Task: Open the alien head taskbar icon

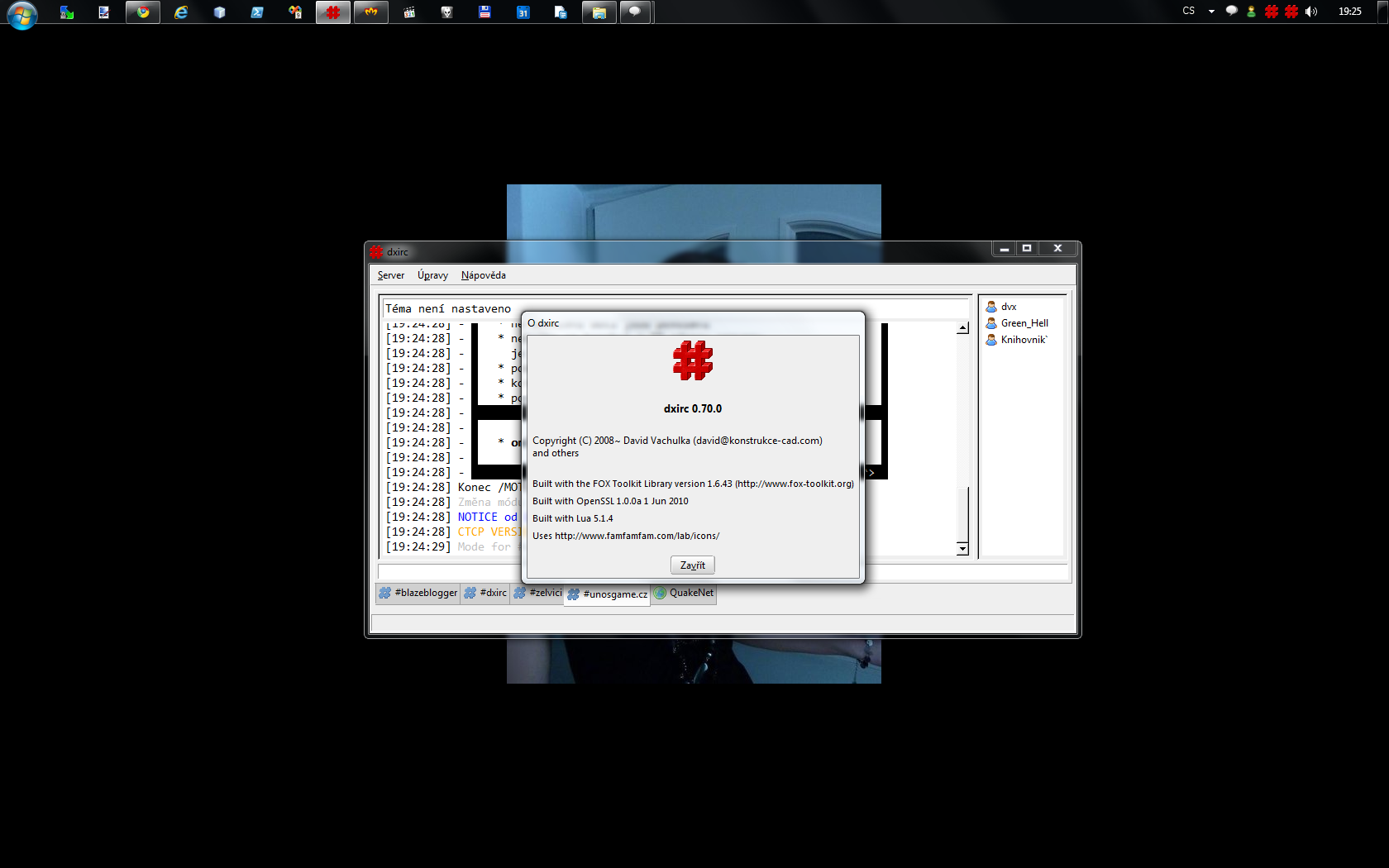Action: (x=447, y=12)
